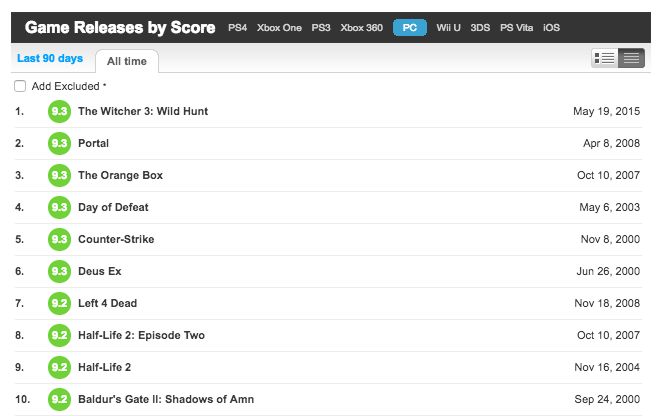Click release date May 6, 2003
The width and height of the screenshot is (663, 416).
pyautogui.click(x=609, y=207)
